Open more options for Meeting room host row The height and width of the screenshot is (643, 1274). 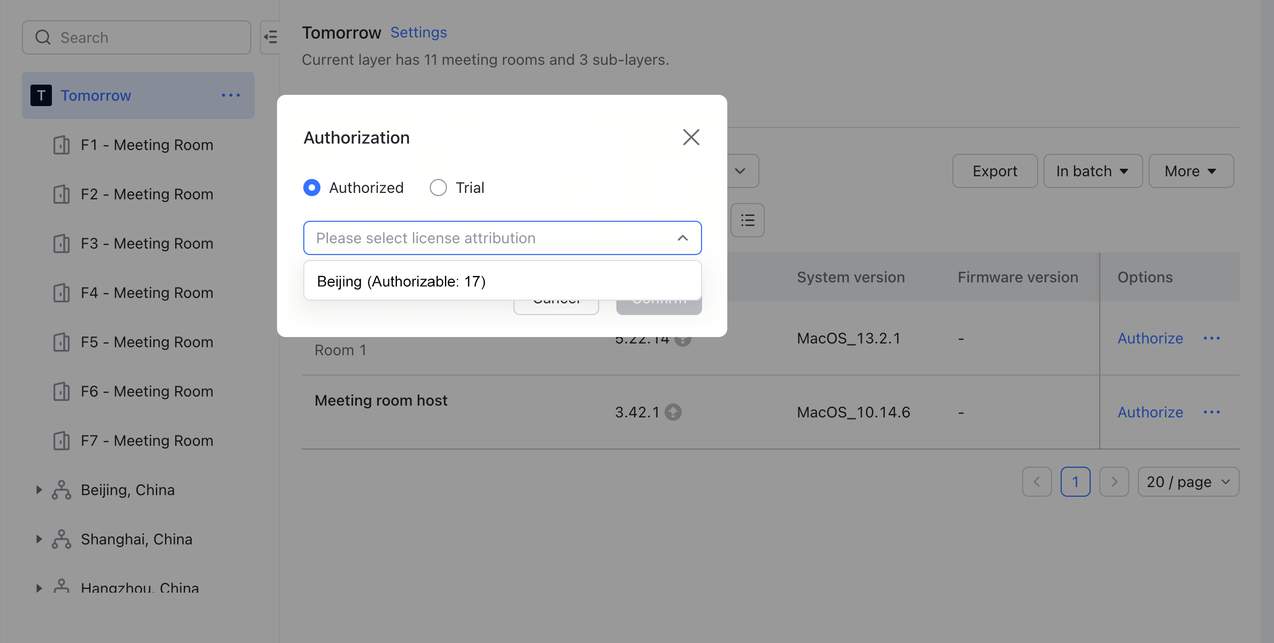point(1212,412)
